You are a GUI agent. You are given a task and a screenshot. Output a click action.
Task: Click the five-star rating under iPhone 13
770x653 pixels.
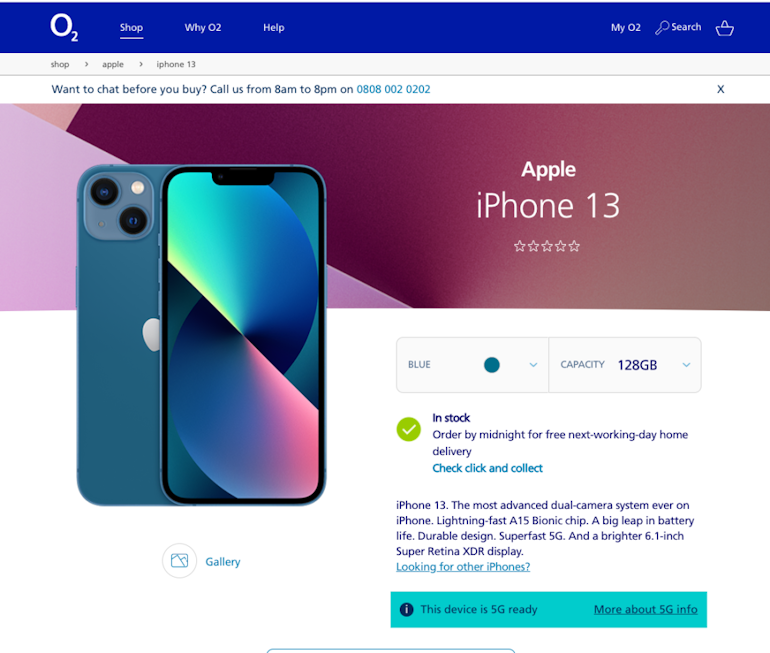[x=547, y=246]
